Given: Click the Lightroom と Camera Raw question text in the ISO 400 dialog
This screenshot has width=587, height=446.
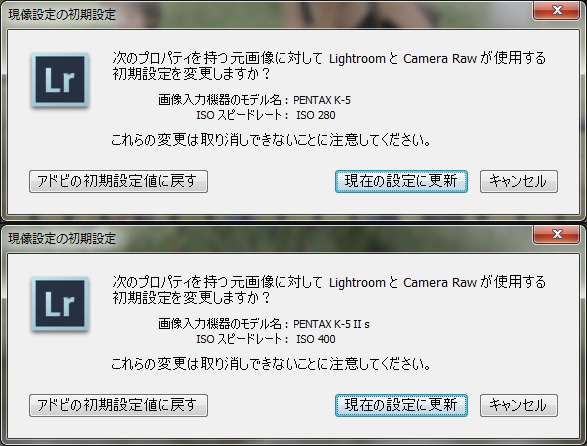Looking at the screenshot, I should 329,290.
